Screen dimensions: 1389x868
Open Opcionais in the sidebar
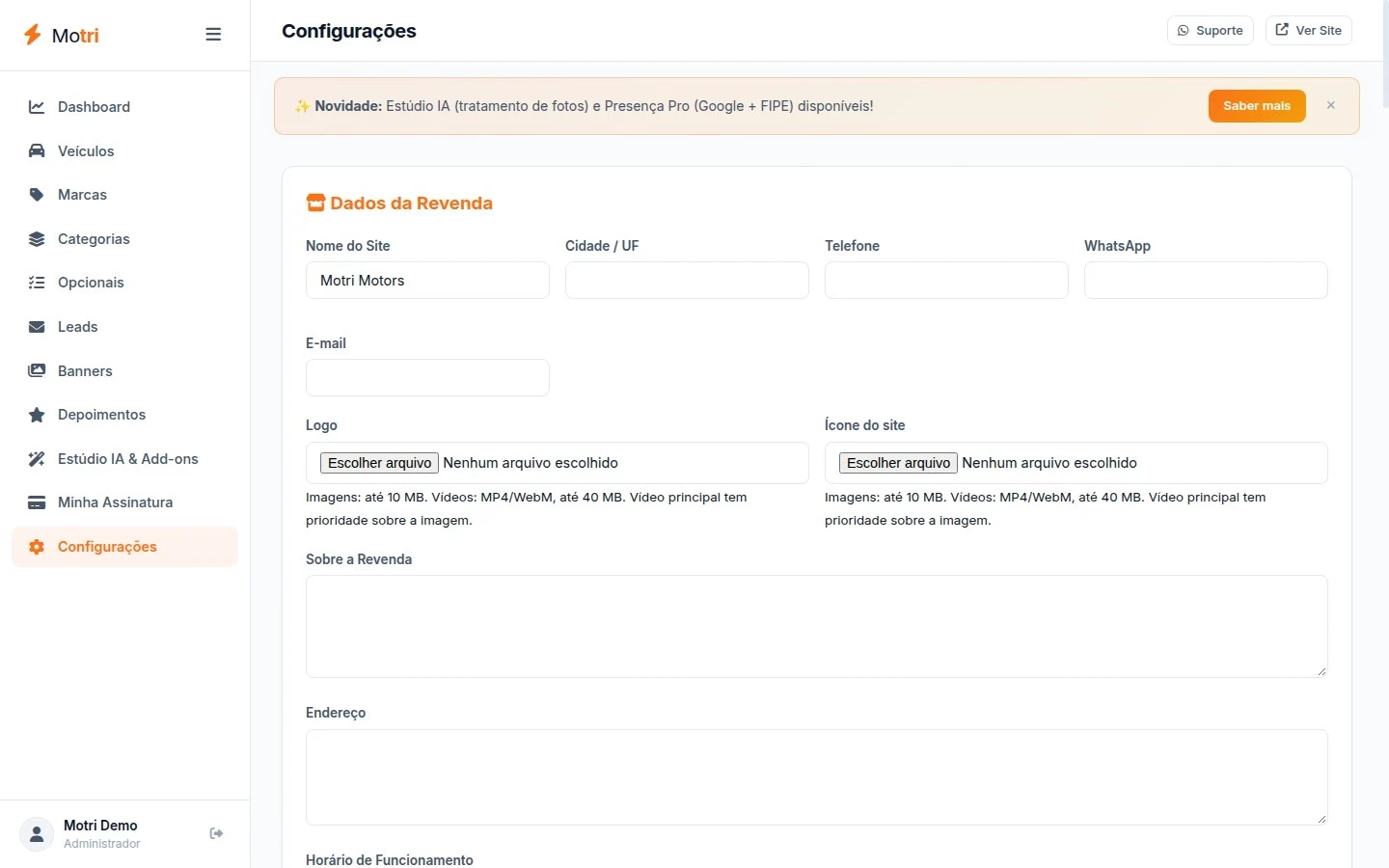click(x=124, y=283)
